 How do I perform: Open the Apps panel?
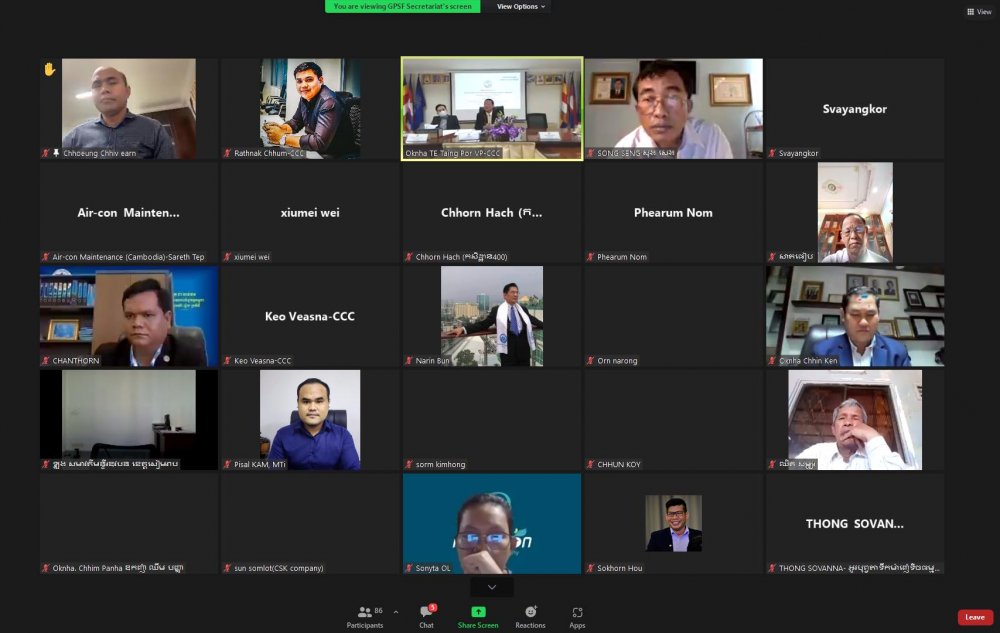(x=577, y=614)
